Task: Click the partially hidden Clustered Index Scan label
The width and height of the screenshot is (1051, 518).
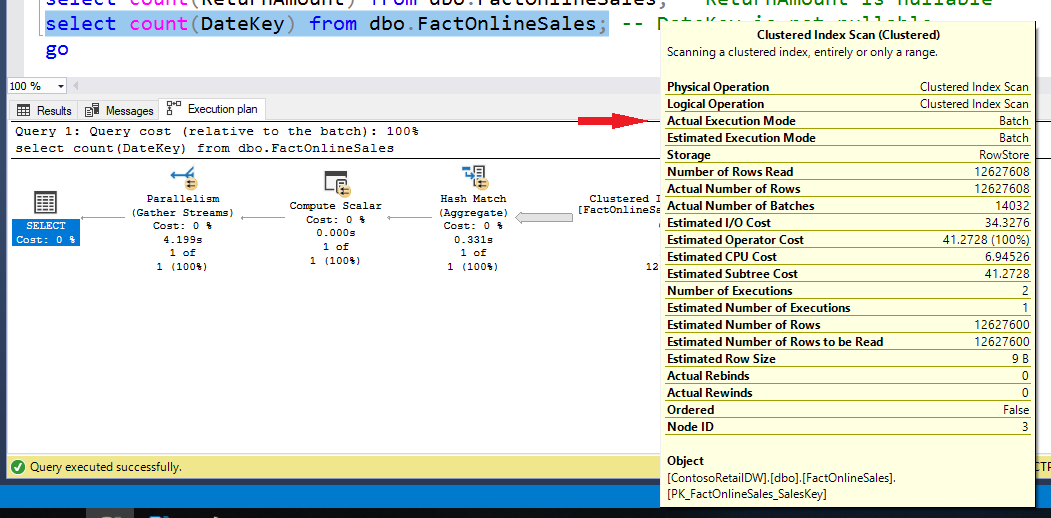Action: click(x=619, y=199)
